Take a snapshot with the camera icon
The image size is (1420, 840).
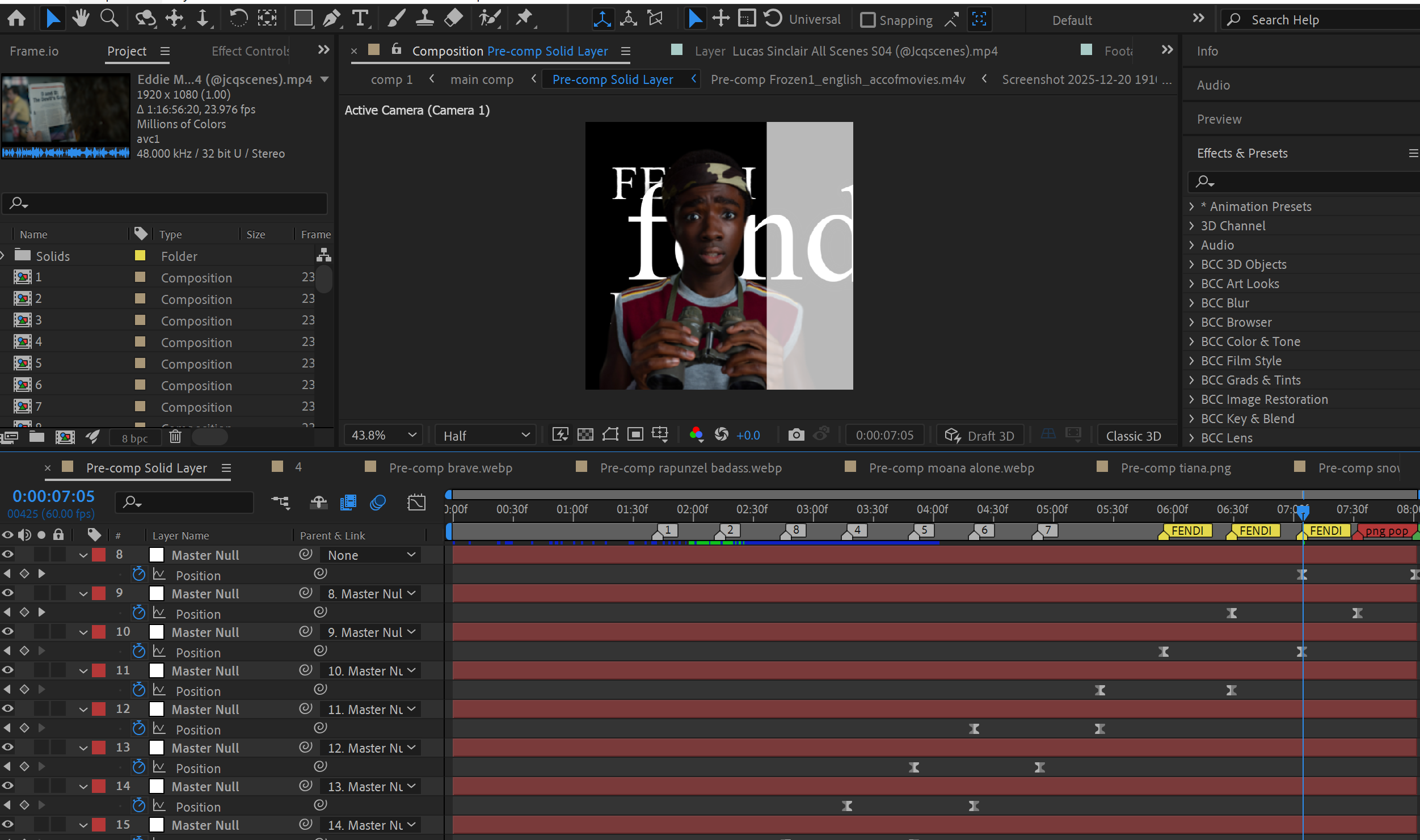point(796,435)
